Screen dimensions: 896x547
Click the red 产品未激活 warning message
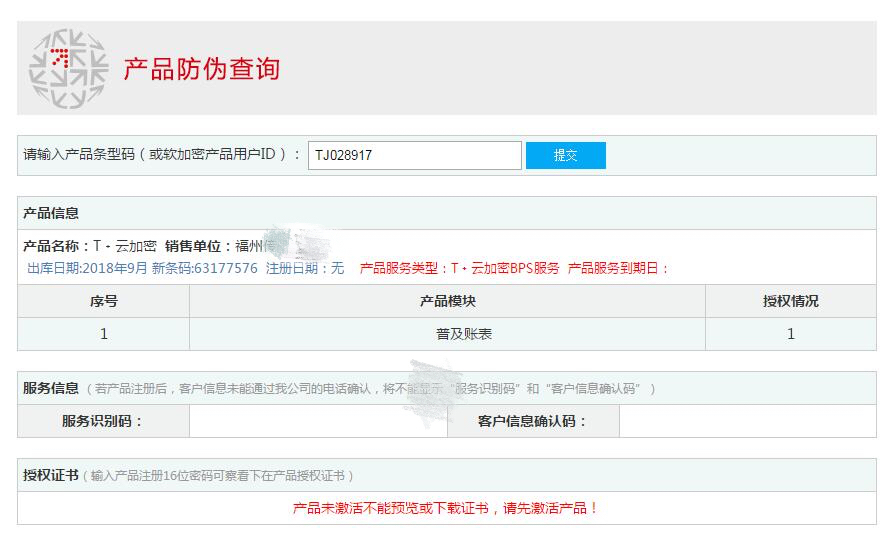pyautogui.click(x=445, y=508)
